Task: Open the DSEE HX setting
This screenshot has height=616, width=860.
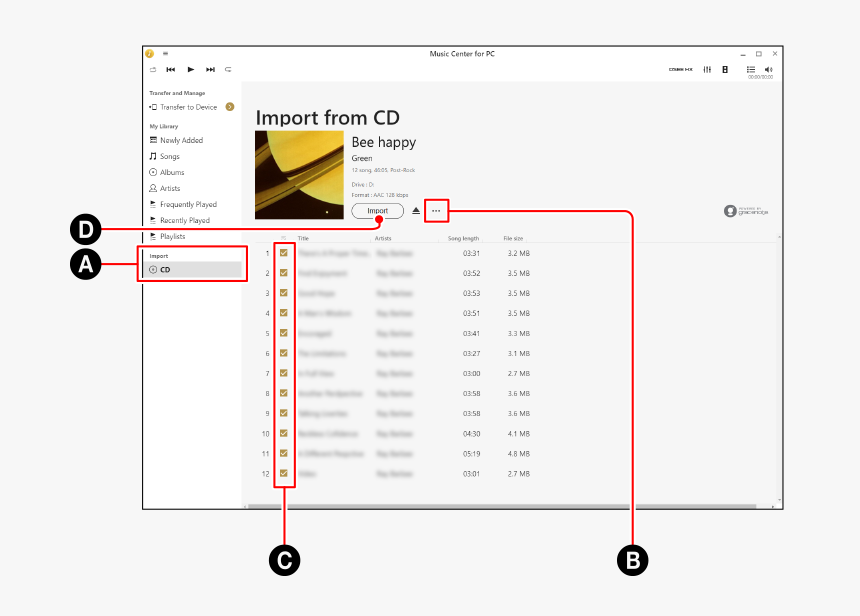Action: (x=680, y=70)
